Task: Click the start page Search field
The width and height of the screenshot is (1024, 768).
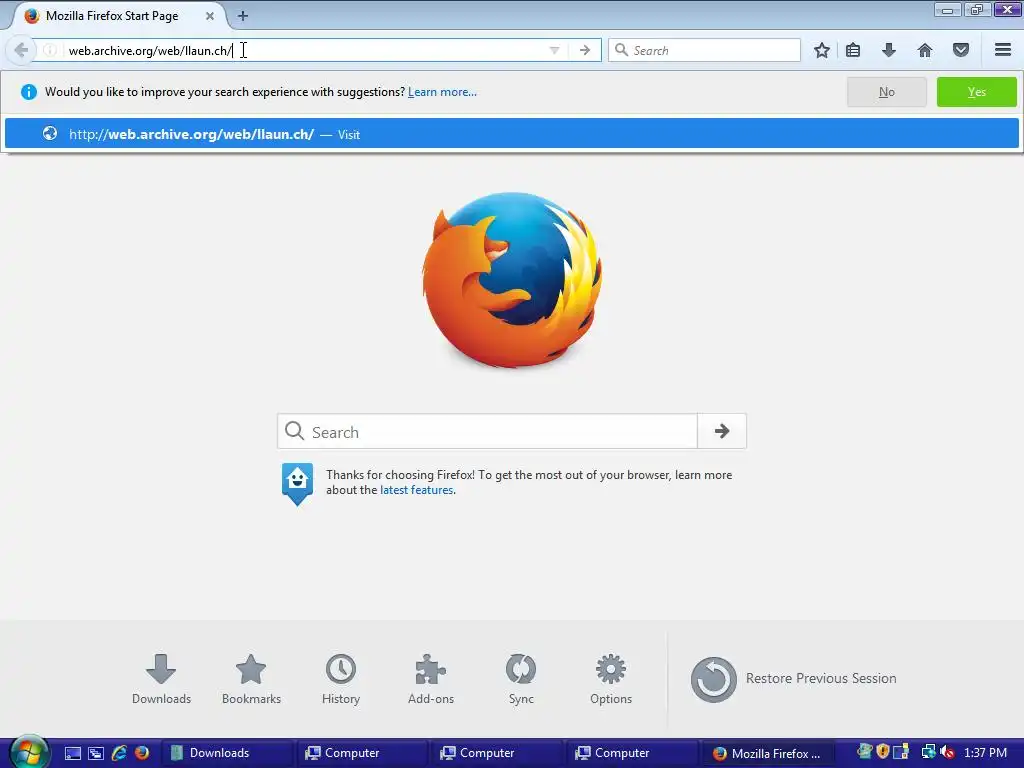Action: coord(487,431)
